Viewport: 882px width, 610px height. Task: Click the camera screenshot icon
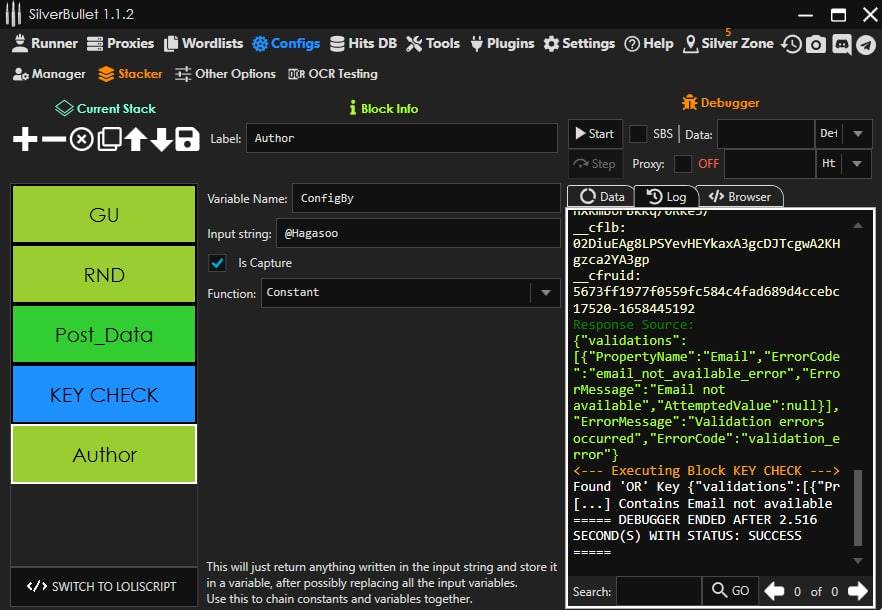tap(816, 44)
